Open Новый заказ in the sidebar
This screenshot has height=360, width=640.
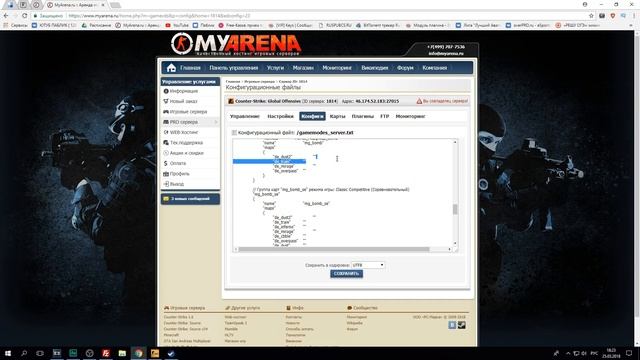click(183, 101)
